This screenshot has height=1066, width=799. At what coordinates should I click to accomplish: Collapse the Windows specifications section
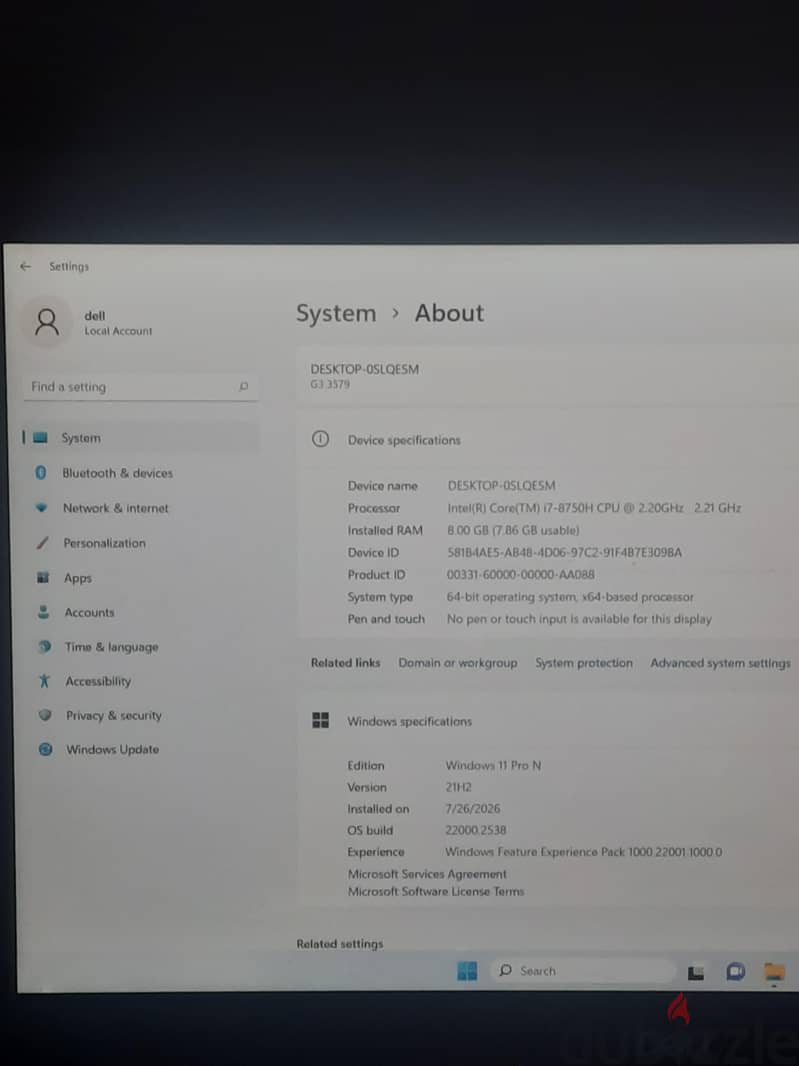tap(547, 721)
